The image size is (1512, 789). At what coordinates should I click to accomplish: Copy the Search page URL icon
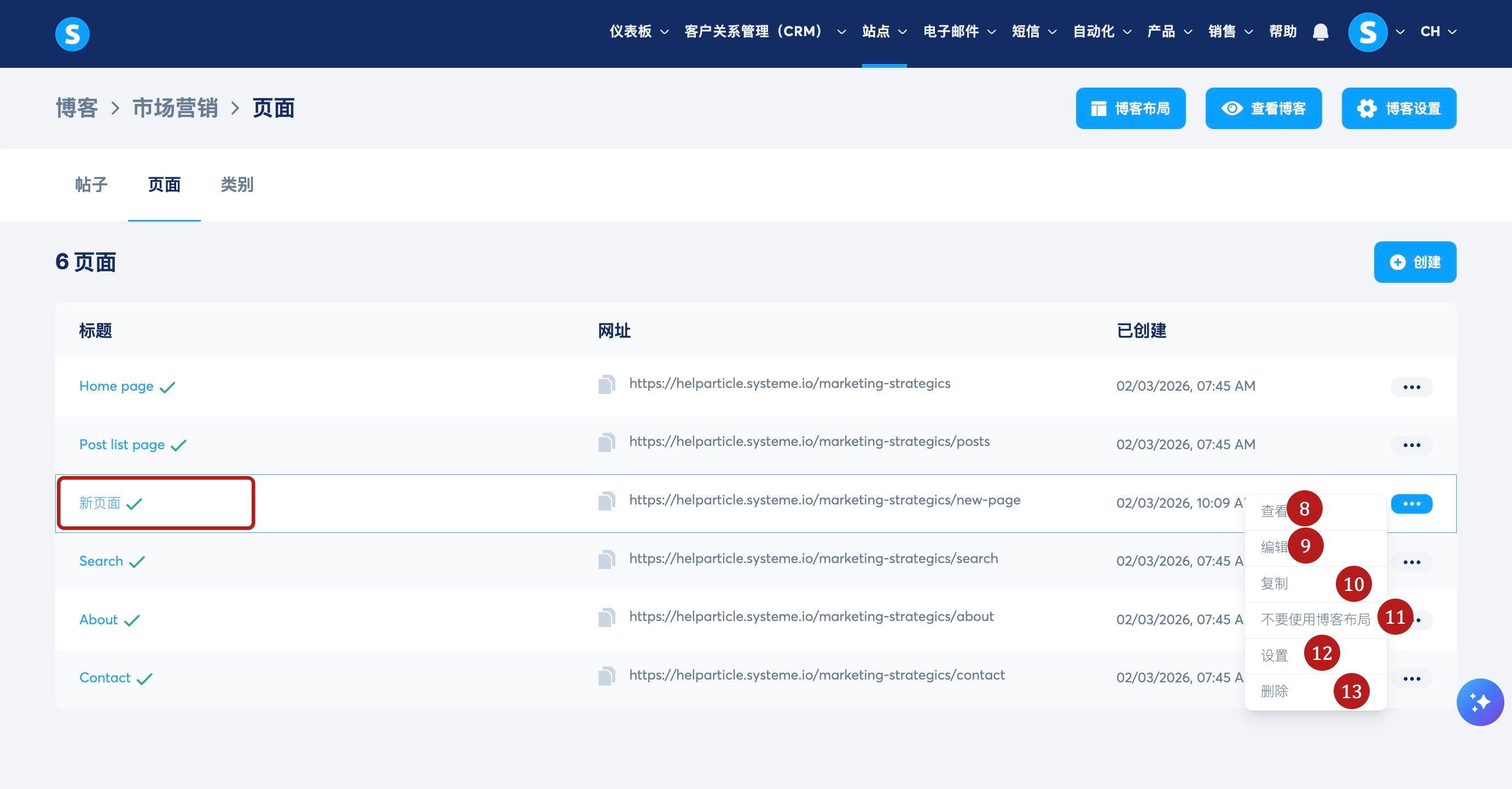click(x=606, y=559)
